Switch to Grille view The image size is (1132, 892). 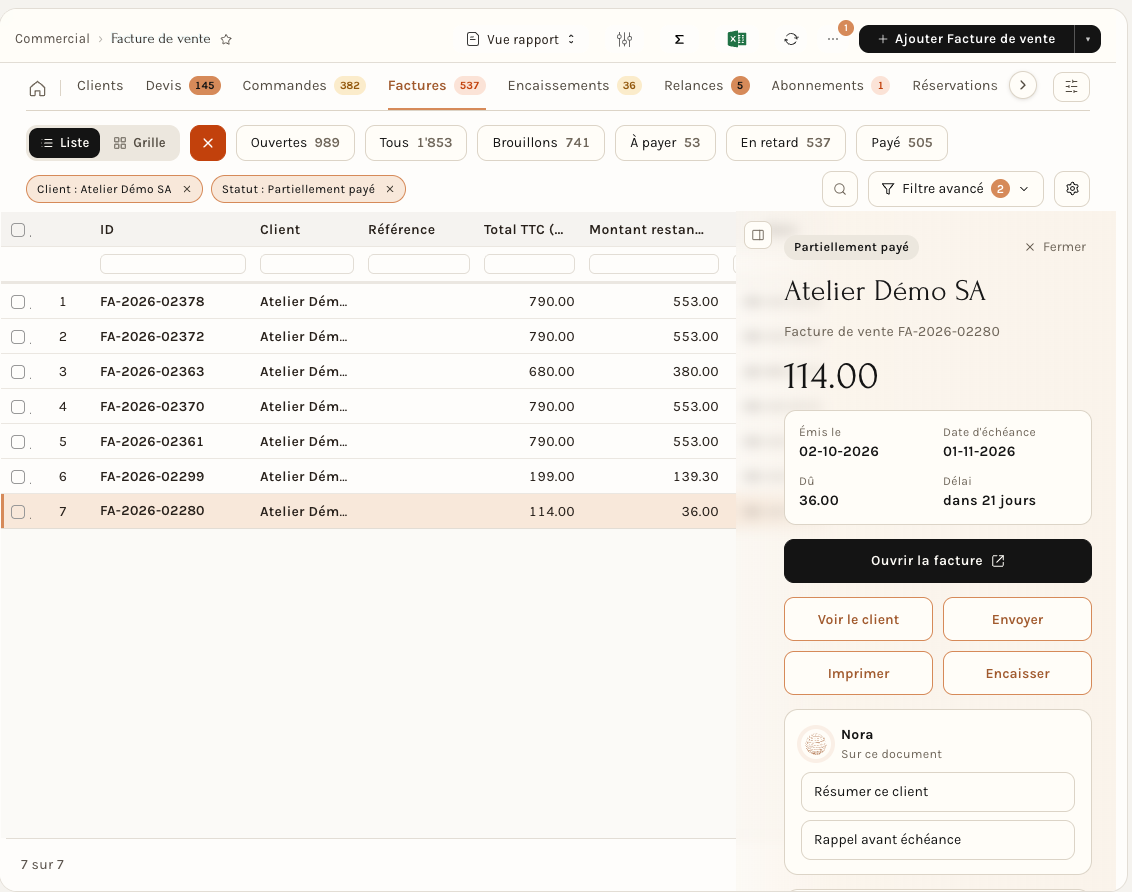point(140,143)
